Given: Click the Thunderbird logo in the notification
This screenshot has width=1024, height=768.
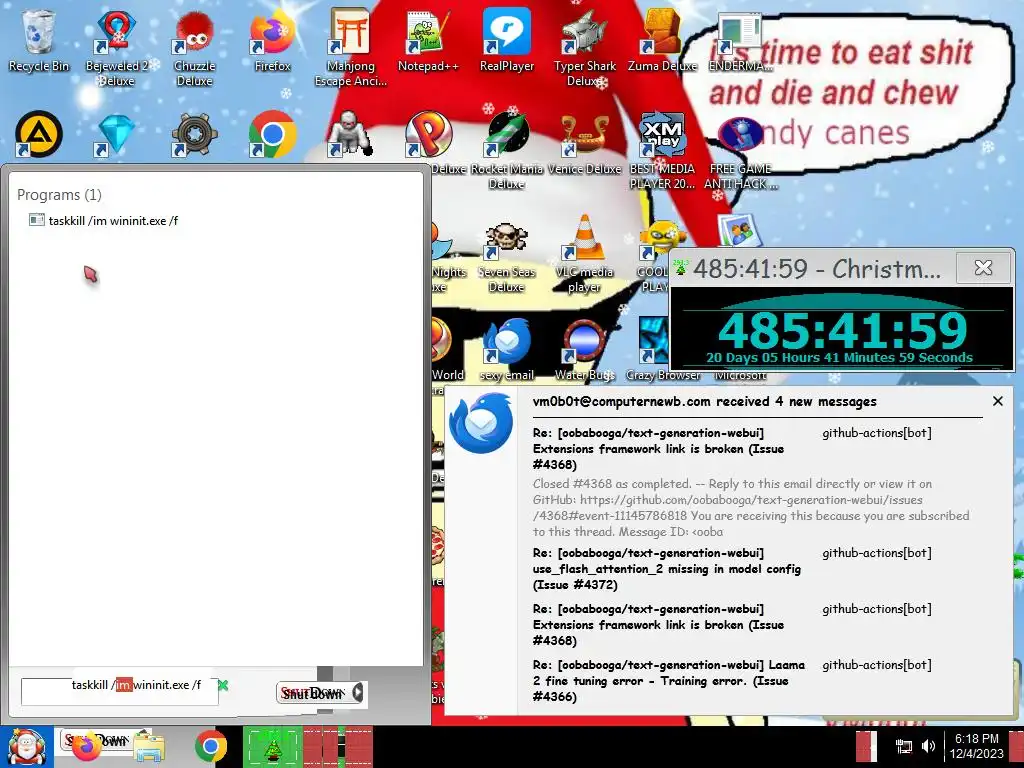Looking at the screenshot, I should [481, 423].
